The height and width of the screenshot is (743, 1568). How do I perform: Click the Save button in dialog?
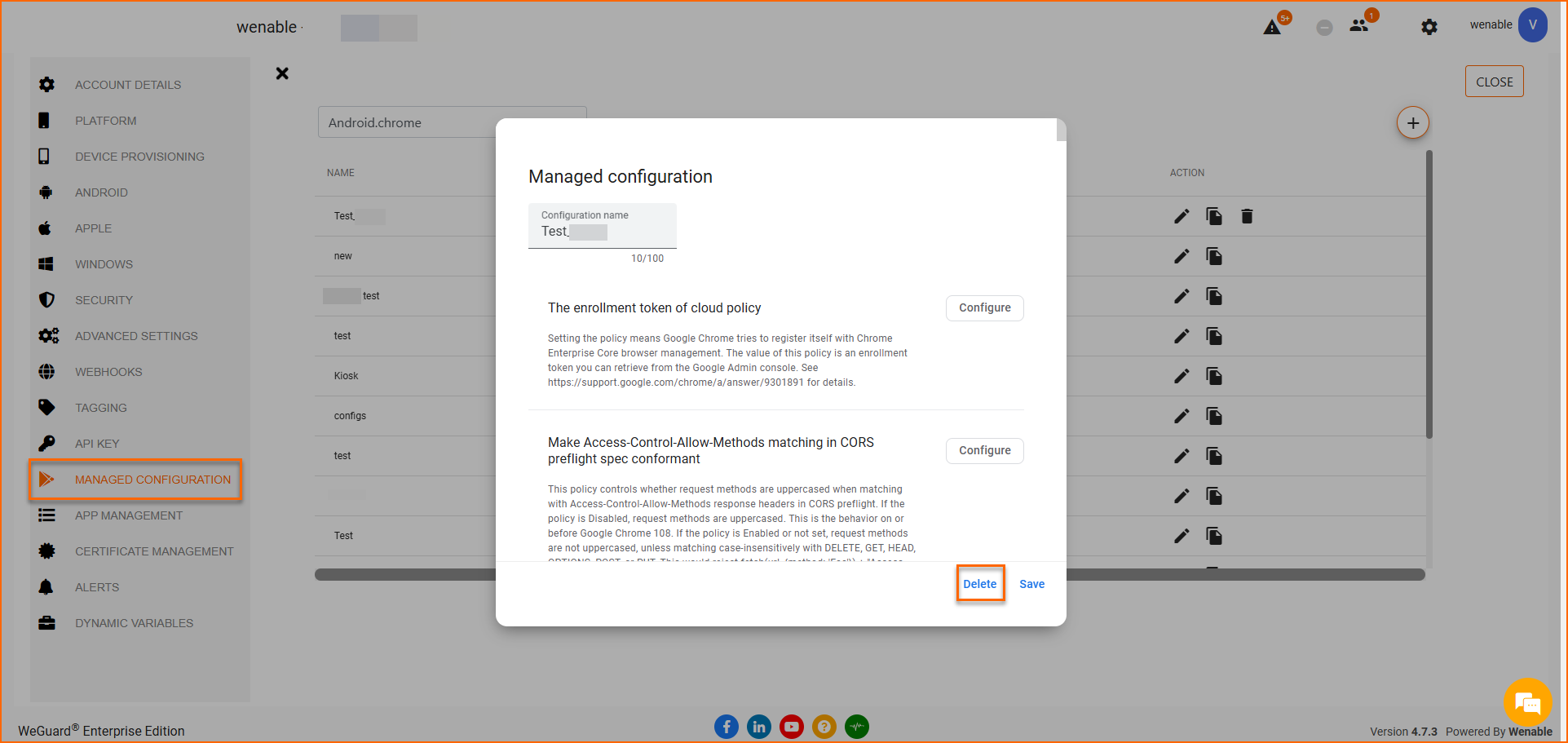pyautogui.click(x=1031, y=584)
